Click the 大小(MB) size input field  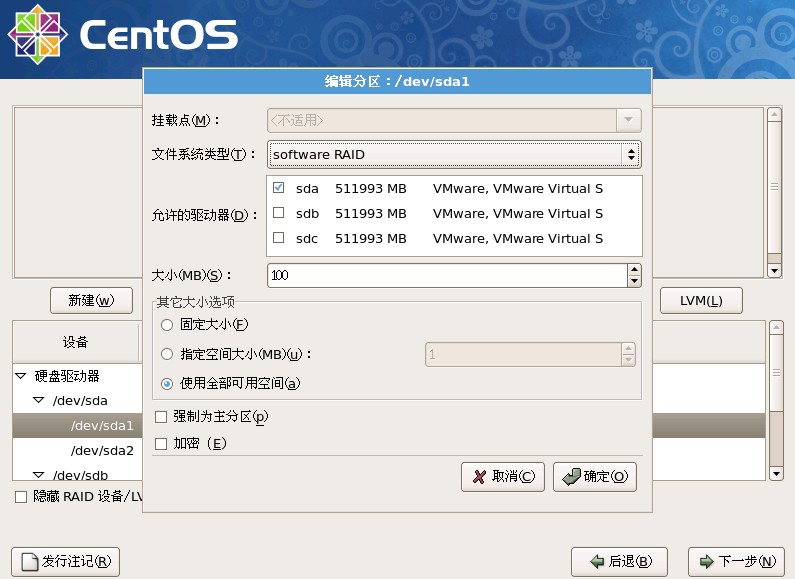(447, 275)
